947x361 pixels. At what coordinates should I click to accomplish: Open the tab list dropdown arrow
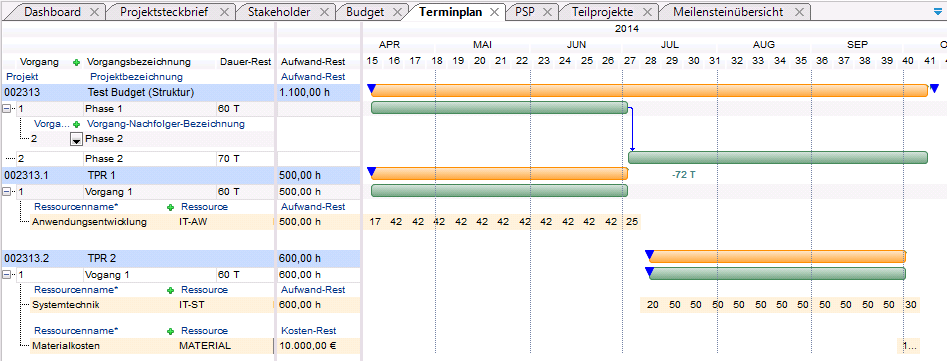click(937, 11)
